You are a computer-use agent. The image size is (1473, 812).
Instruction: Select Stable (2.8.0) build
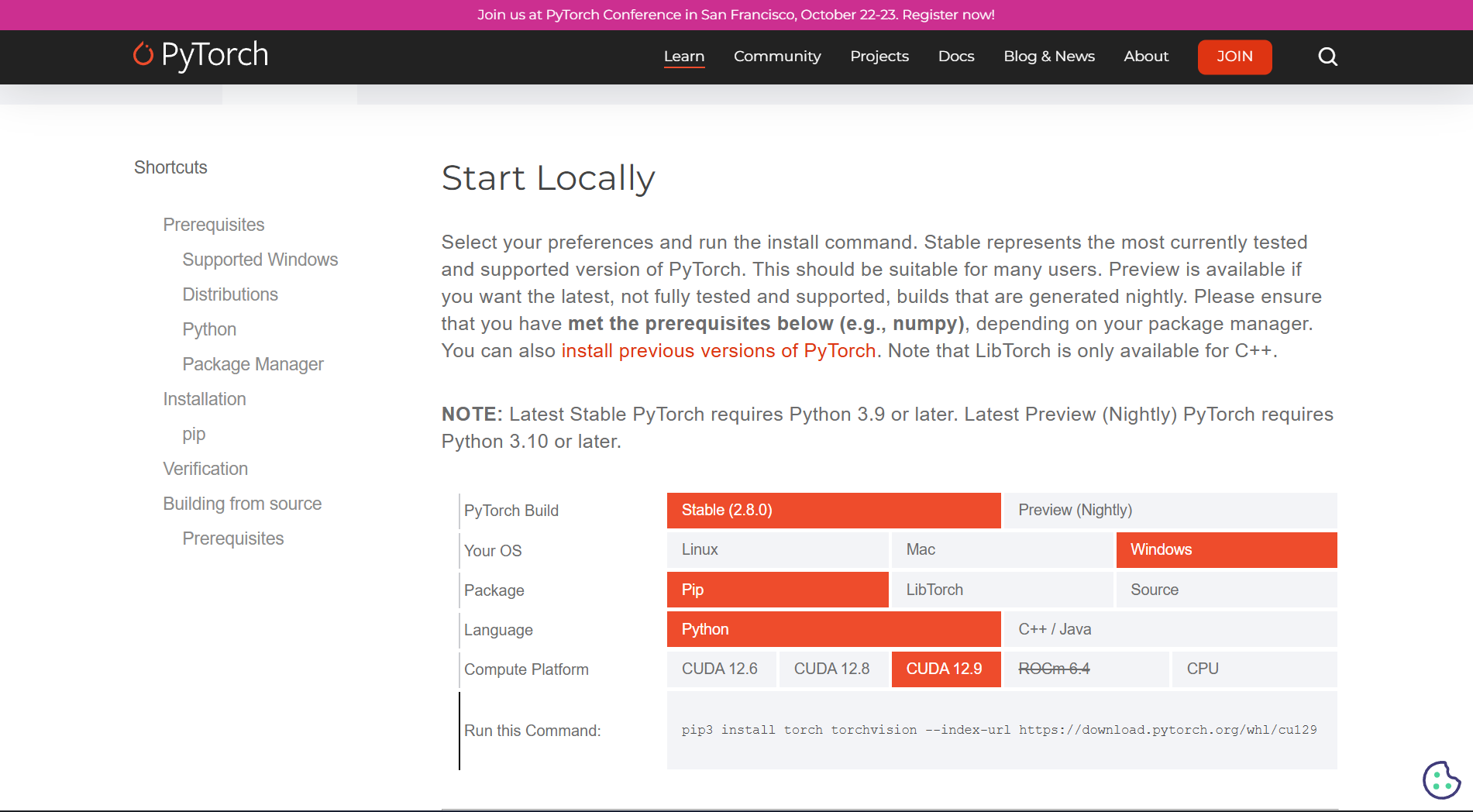834,511
